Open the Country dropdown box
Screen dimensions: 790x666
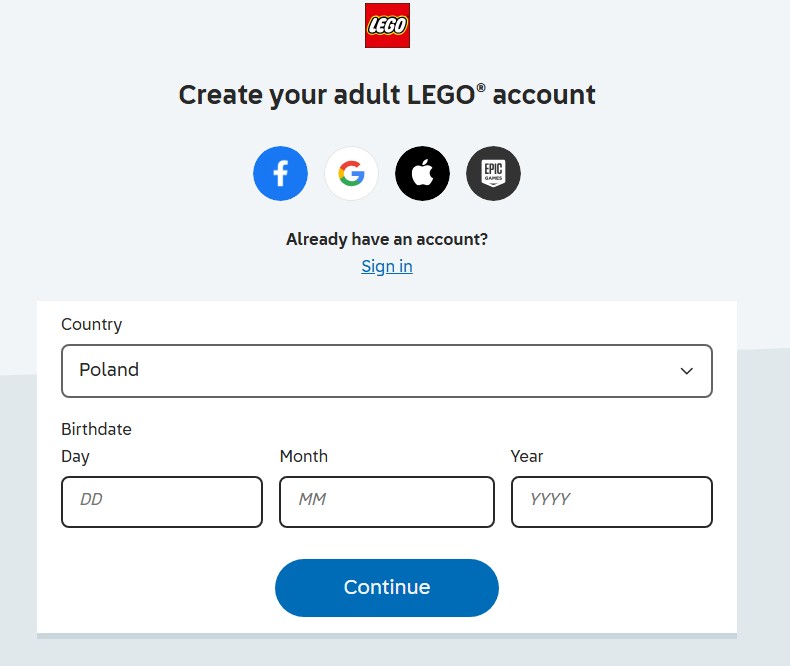(x=386, y=371)
